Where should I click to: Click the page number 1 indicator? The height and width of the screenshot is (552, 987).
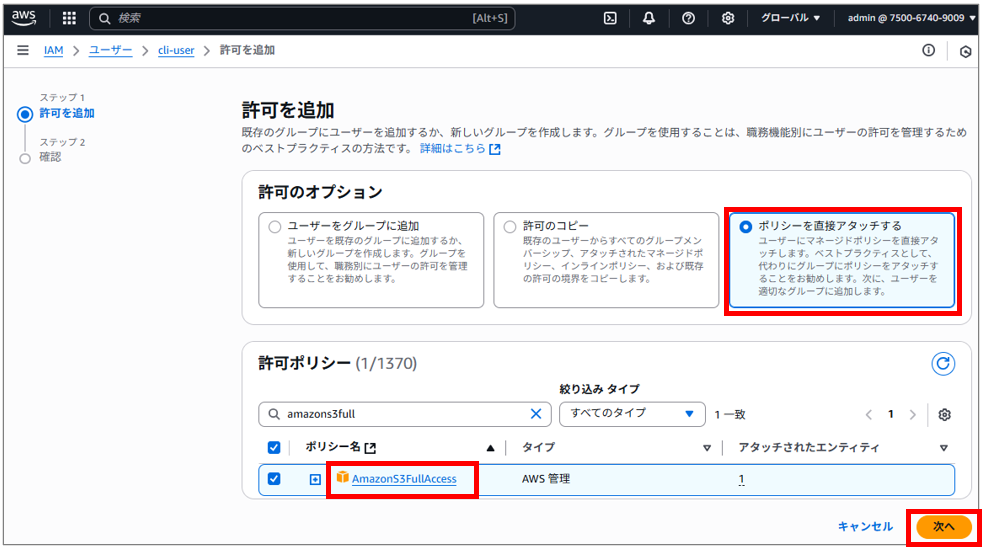coord(890,414)
